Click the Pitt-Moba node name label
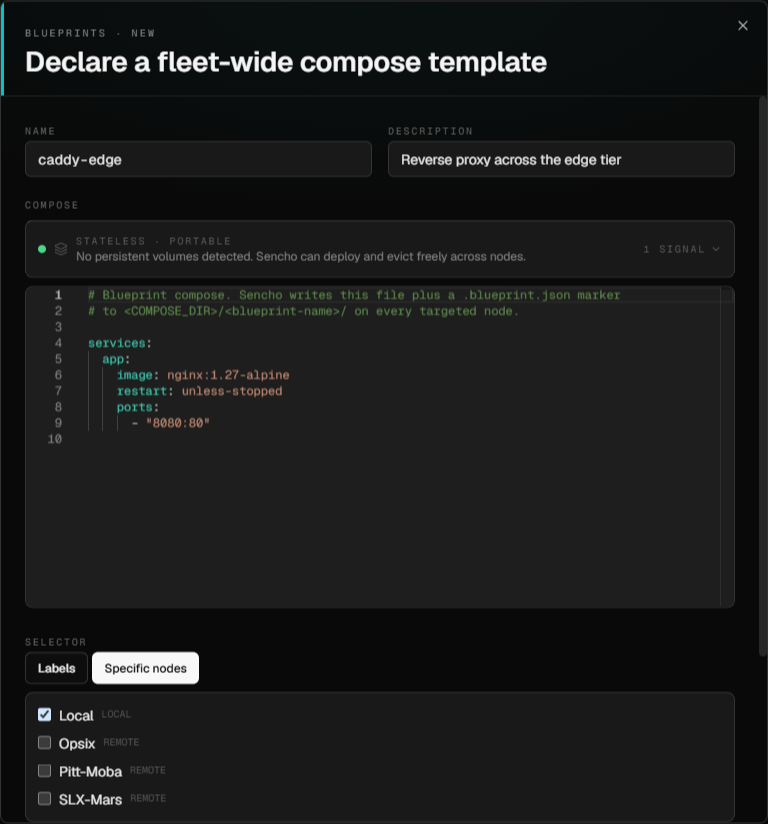768x824 pixels. coord(90,771)
